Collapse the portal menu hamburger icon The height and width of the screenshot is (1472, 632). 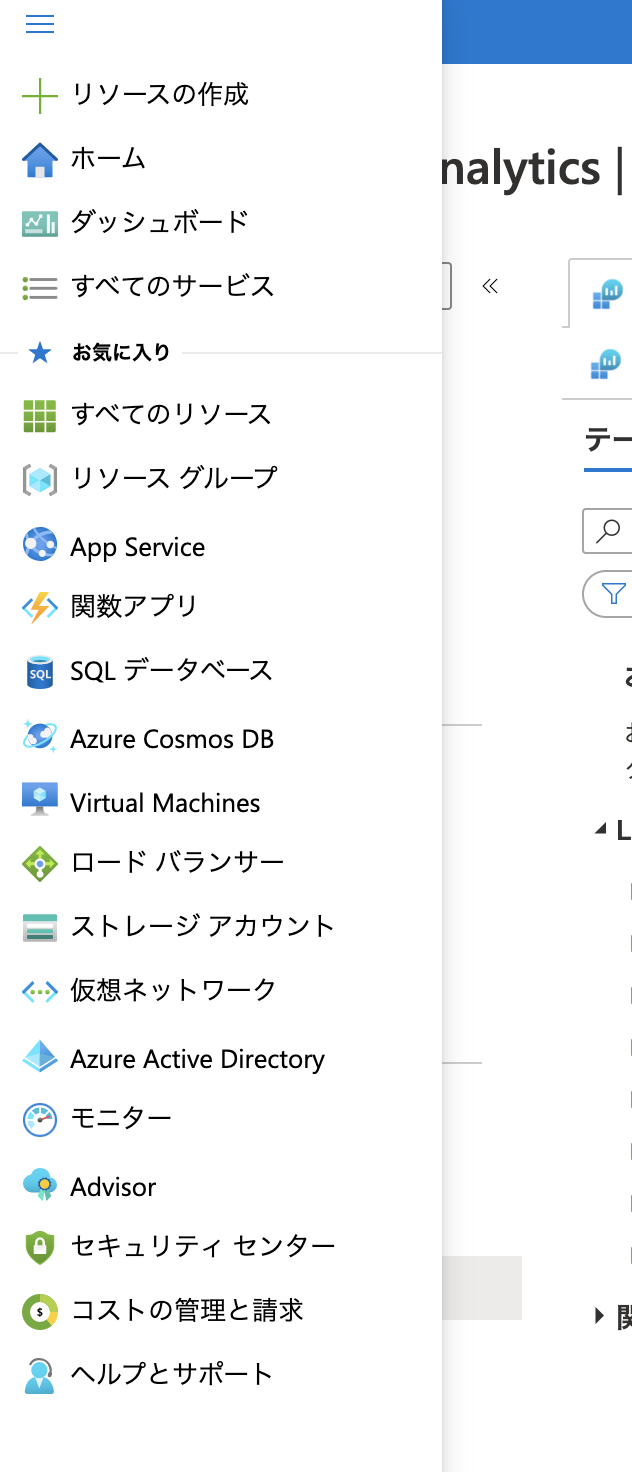[40, 25]
